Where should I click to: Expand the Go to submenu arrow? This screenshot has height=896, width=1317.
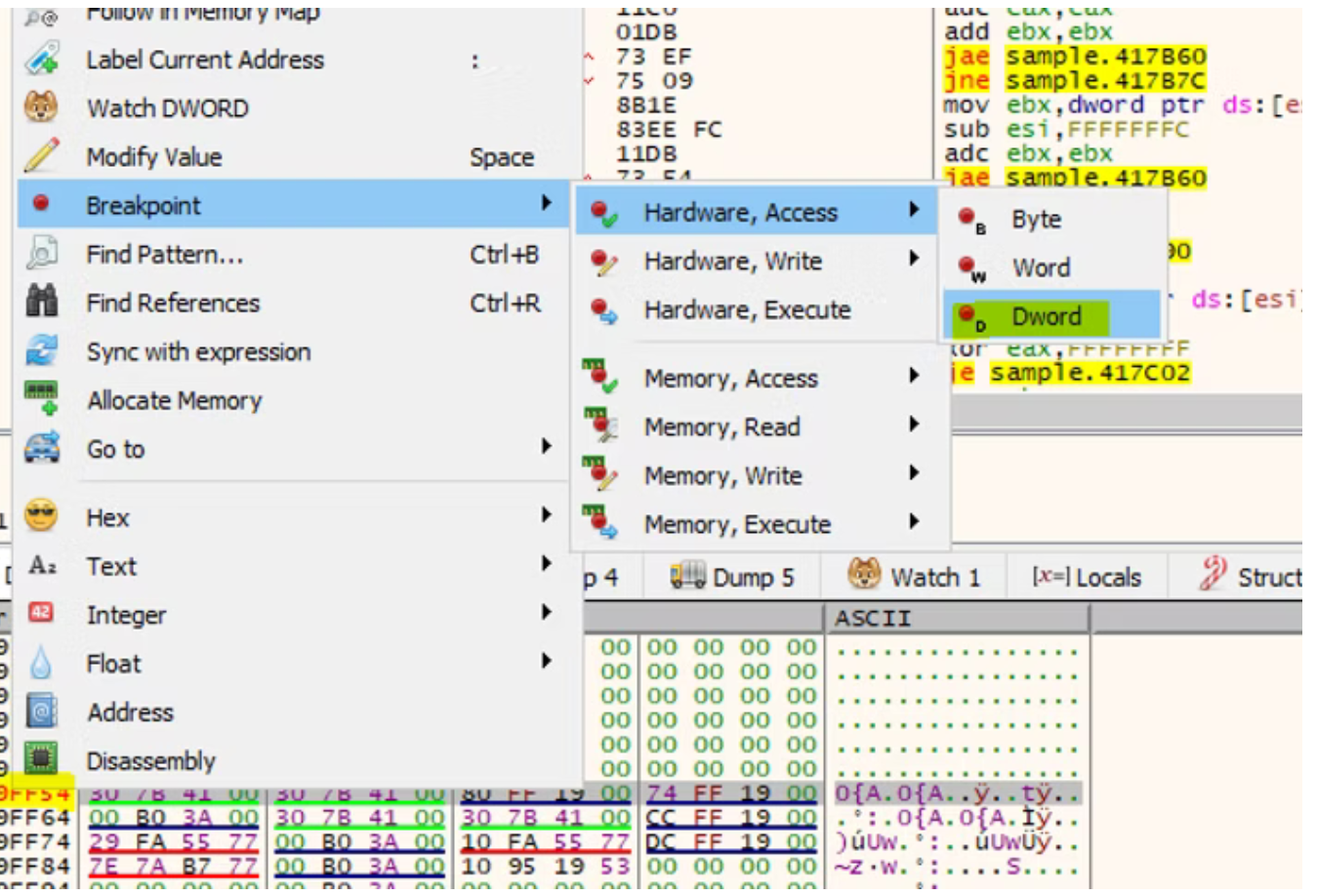[546, 447]
